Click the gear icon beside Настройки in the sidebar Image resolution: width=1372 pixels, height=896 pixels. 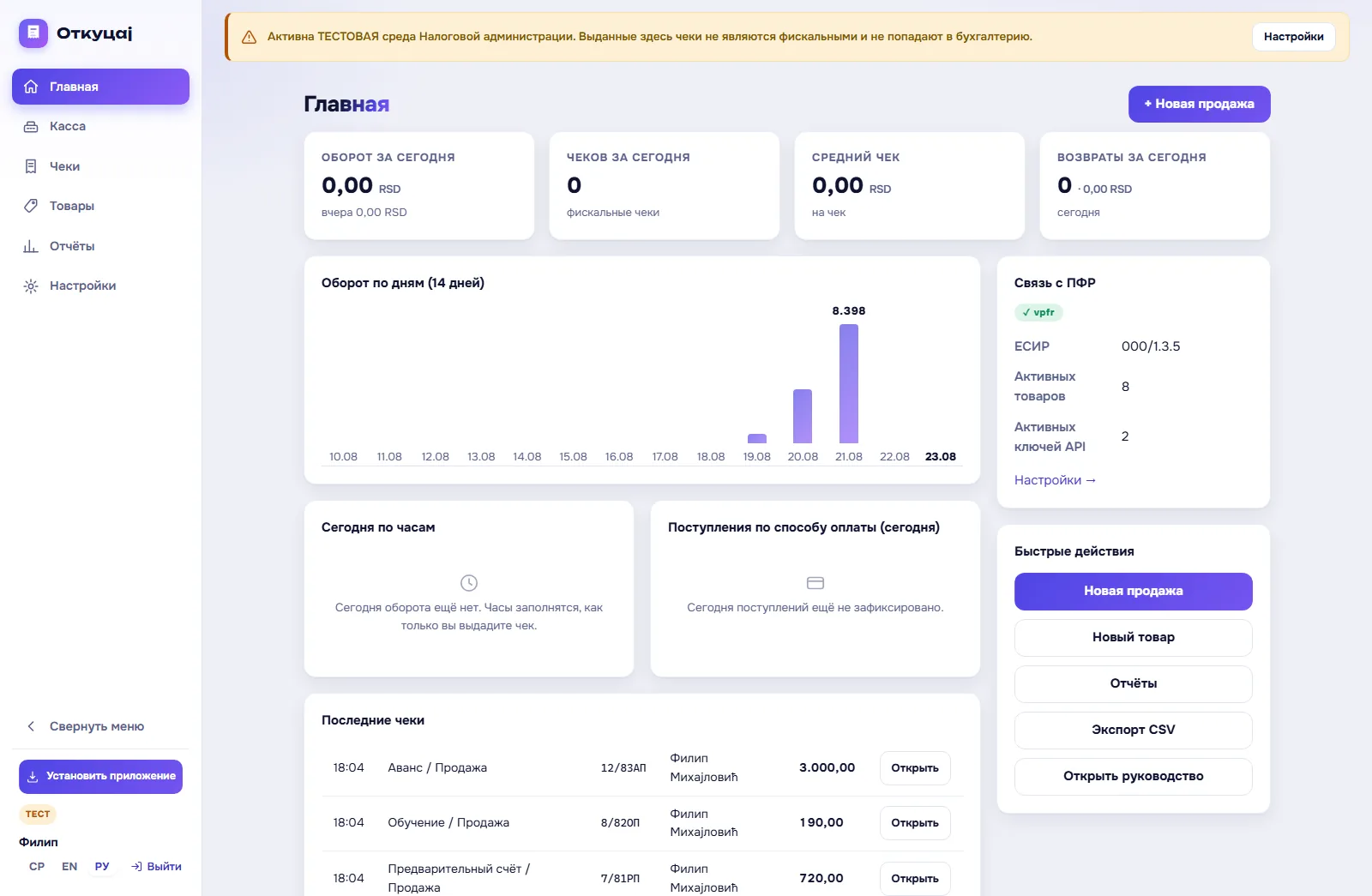(31, 286)
